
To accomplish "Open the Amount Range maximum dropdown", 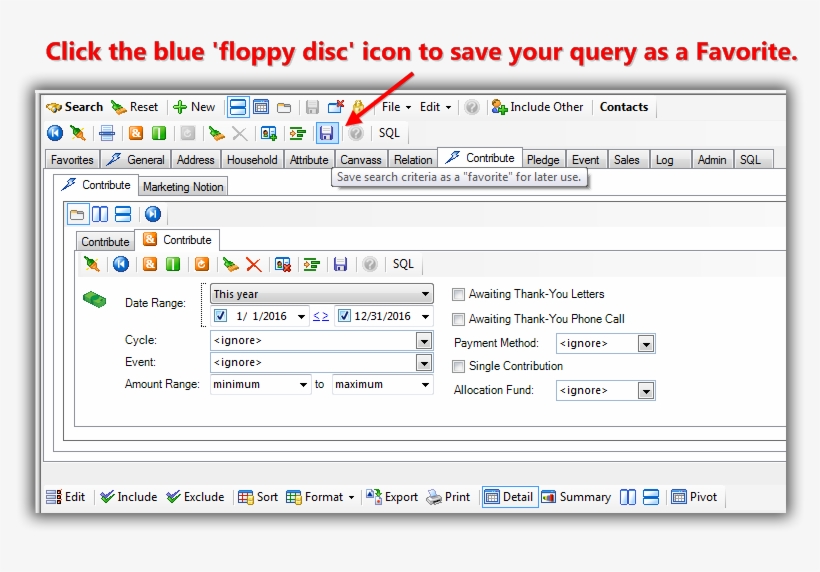I will pyautogui.click(x=425, y=385).
